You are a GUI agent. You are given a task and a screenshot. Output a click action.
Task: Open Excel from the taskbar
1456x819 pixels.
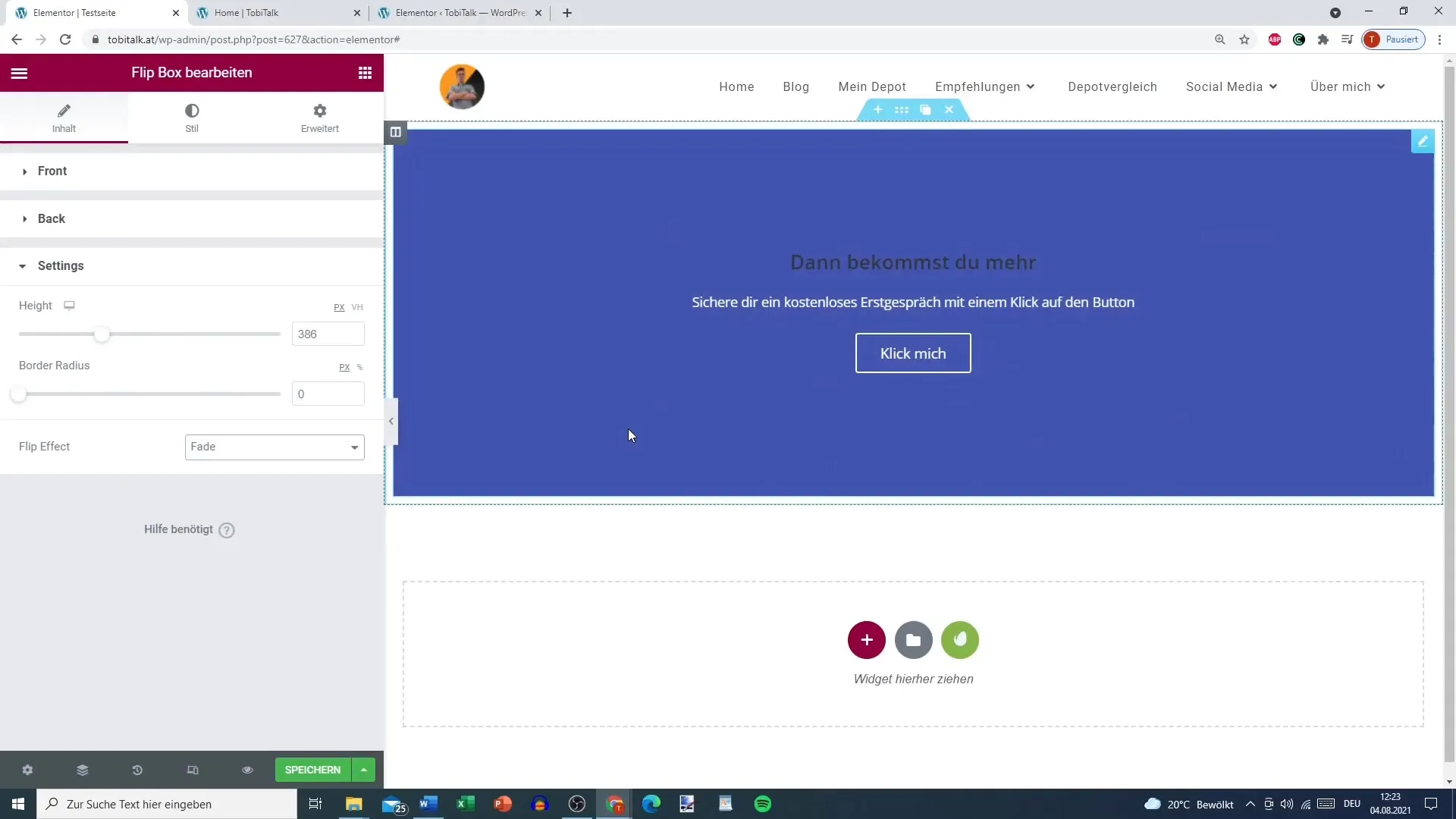tap(466, 804)
